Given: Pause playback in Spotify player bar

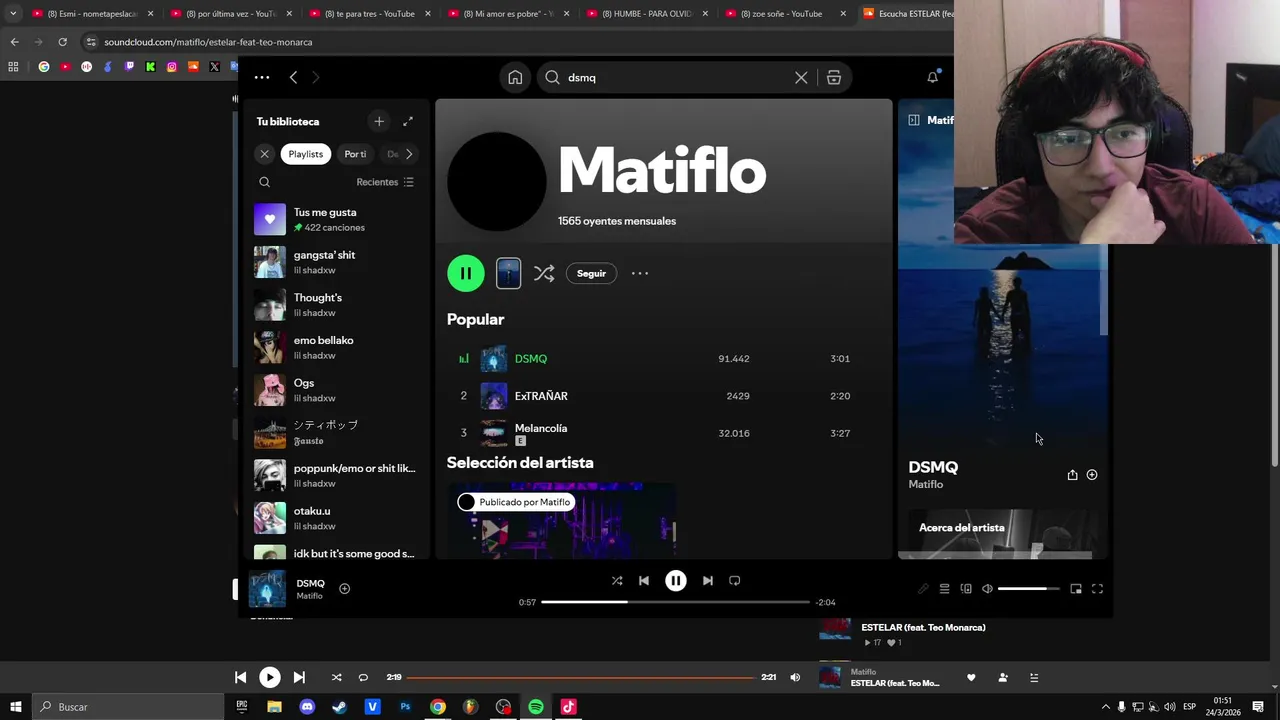Looking at the screenshot, I should (676, 581).
